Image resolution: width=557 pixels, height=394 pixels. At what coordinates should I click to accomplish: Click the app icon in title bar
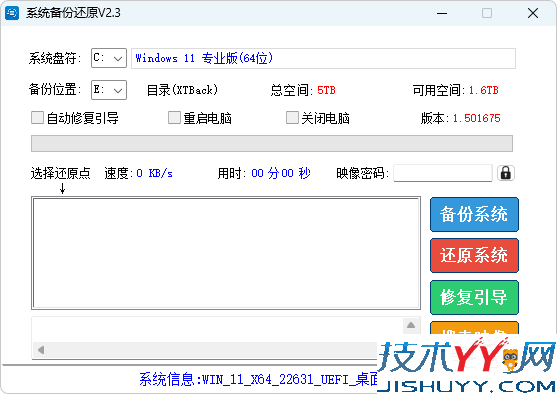pos(12,13)
